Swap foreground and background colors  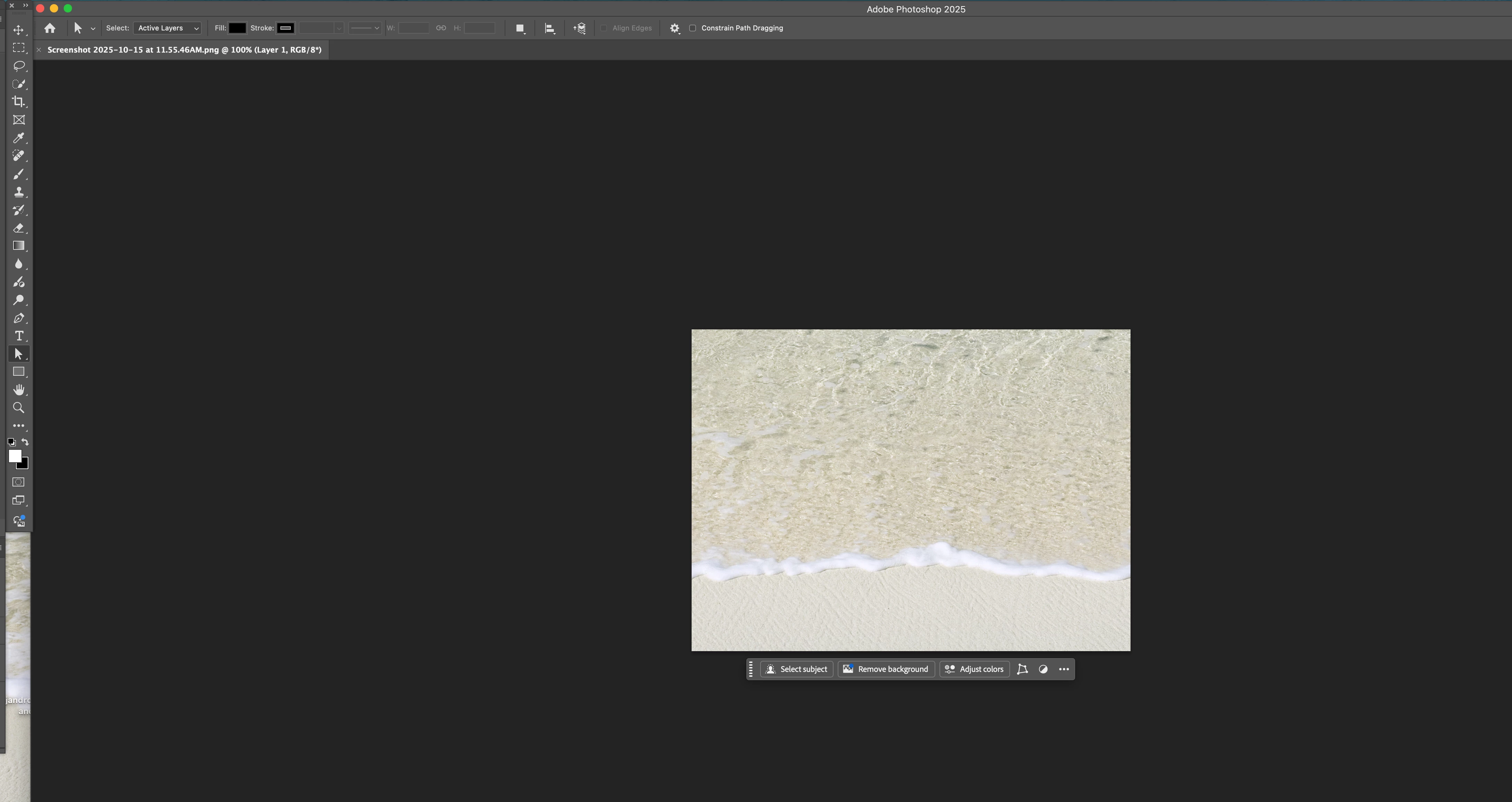tap(25, 442)
